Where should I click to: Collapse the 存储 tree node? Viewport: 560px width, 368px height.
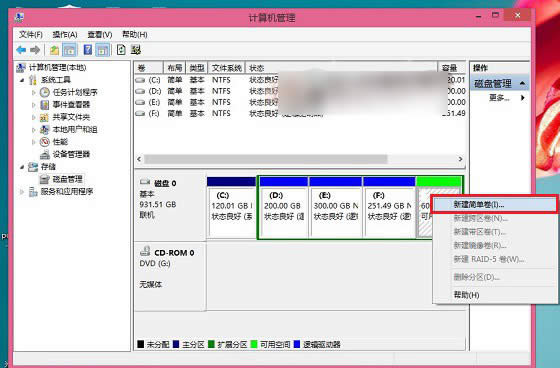(x=22, y=167)
